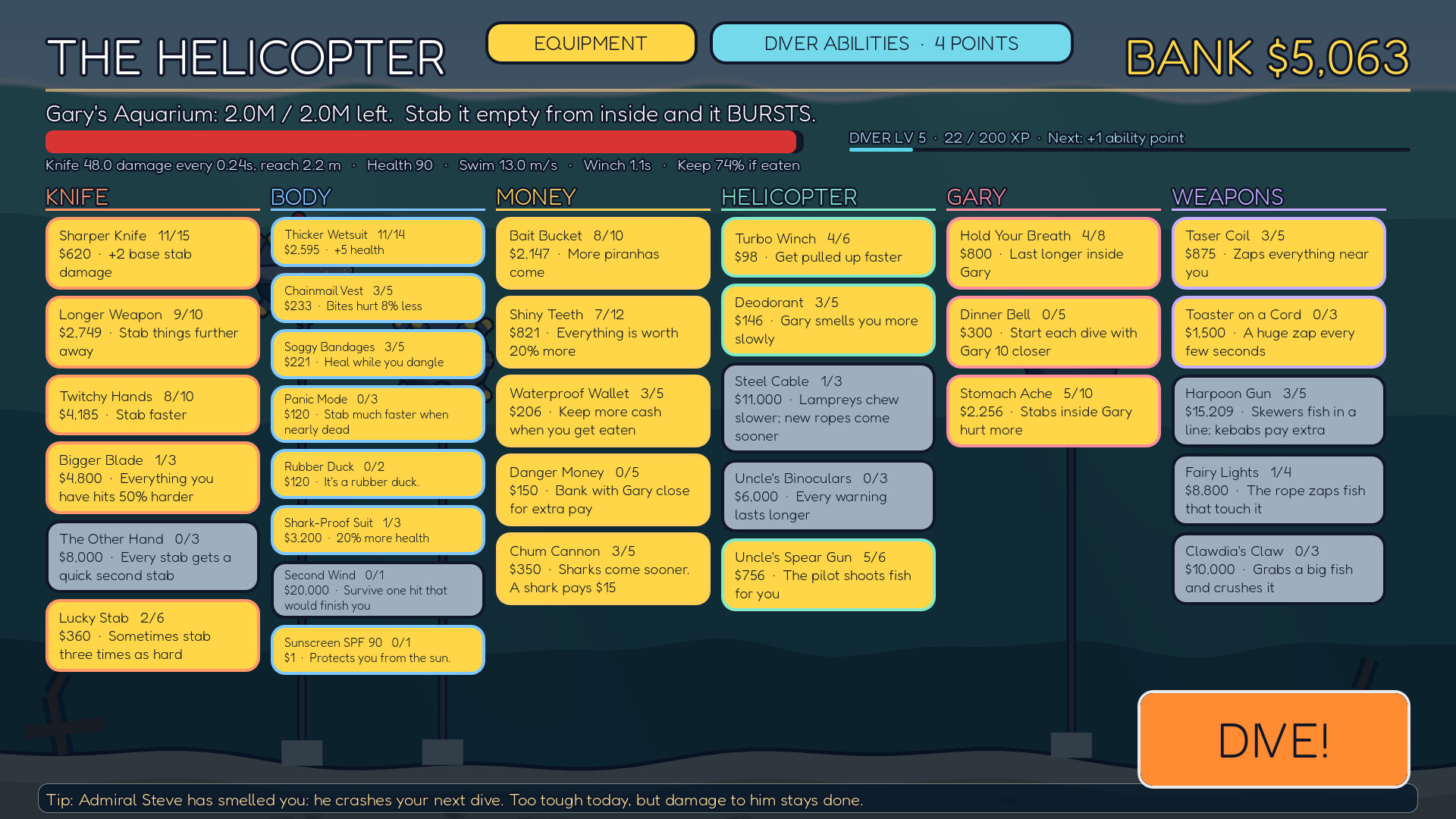
Task: Select the Fairy Lights upgrade card
Action: [x=1279, y=490]
